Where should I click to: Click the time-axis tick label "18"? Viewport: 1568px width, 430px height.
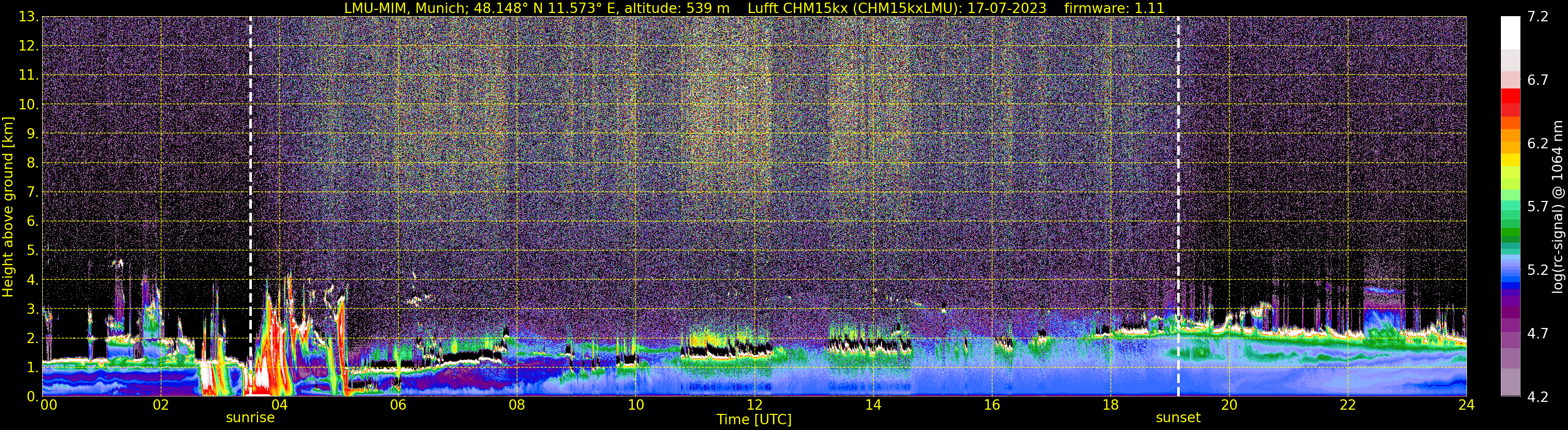pyautogui.click(x=1110, y=405)
